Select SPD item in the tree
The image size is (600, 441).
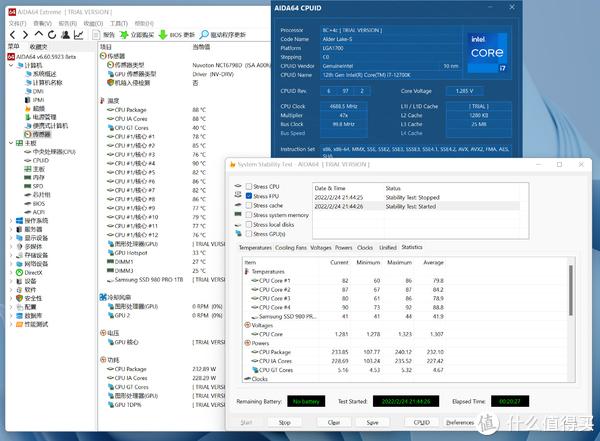34,186
